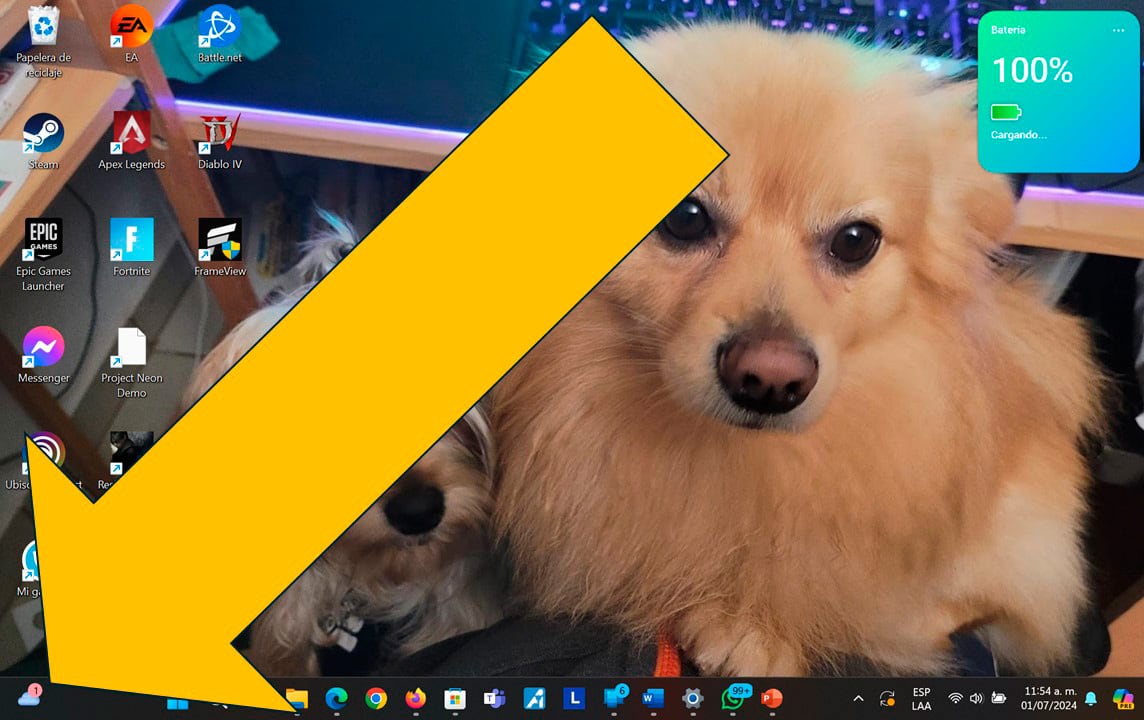Open the ESP LAA language selector

[x=921, y=698]
